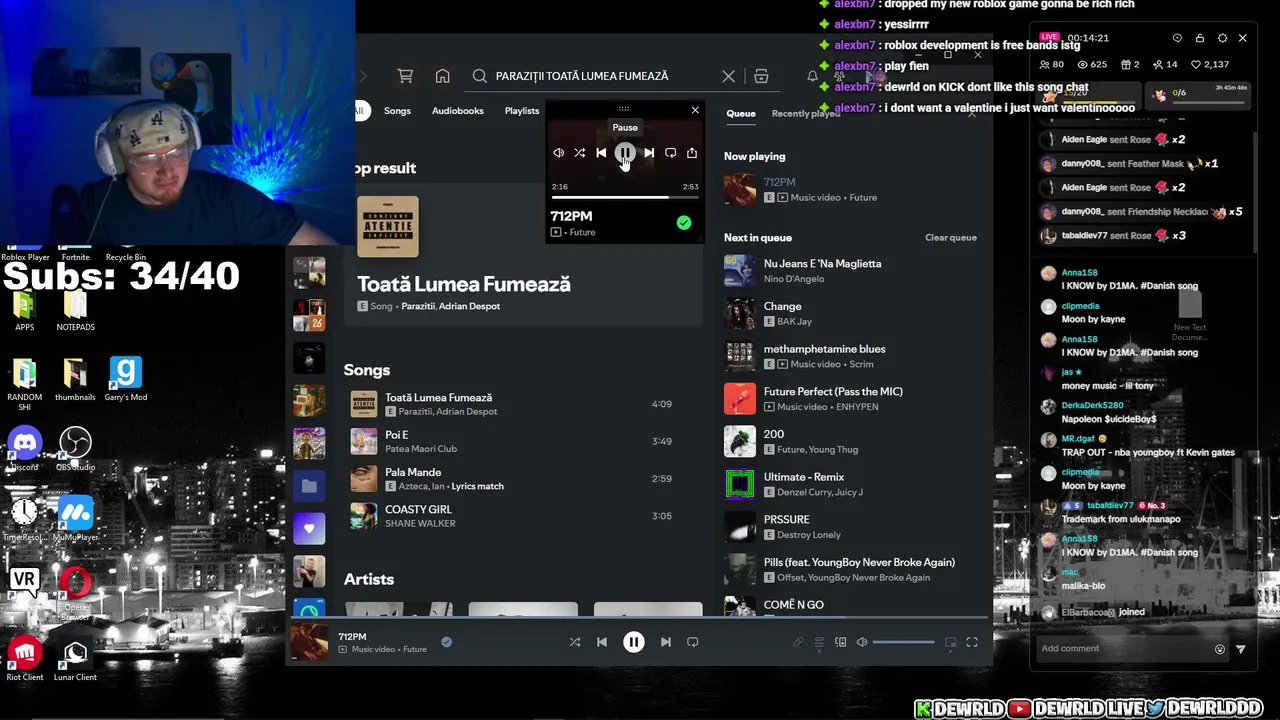Open the Patea Maori Club artist link
This screenshot has height=720, width=1280.
pos(421,449)
